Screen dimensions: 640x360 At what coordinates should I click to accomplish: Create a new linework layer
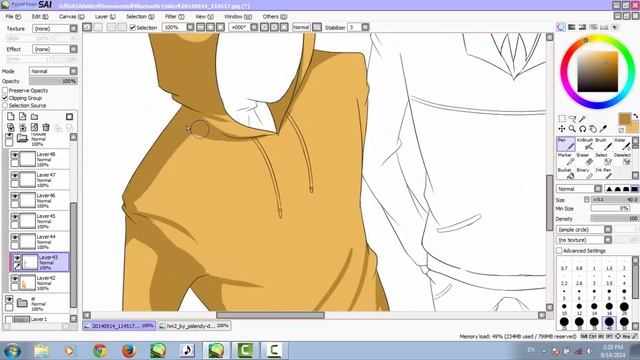pos(22,117)
